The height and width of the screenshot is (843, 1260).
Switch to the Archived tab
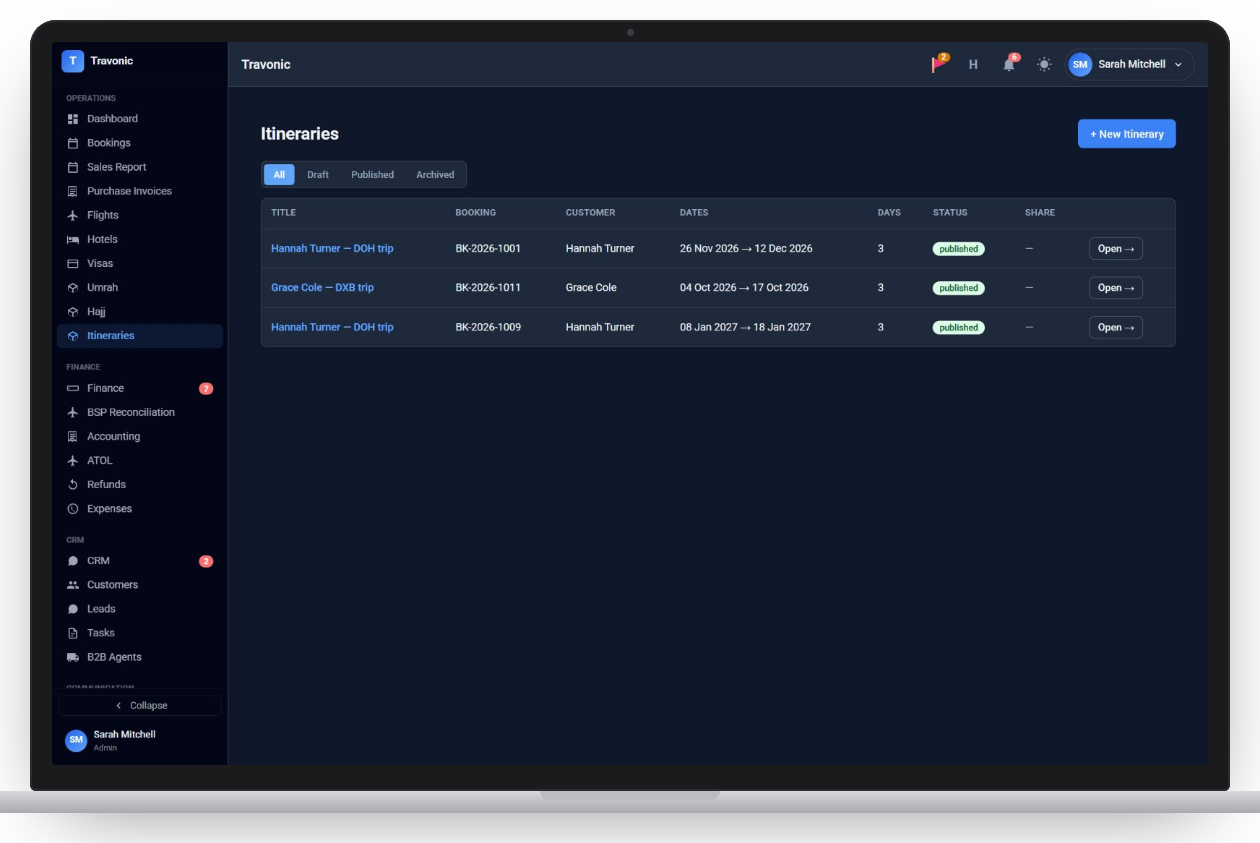click(435, 175)
